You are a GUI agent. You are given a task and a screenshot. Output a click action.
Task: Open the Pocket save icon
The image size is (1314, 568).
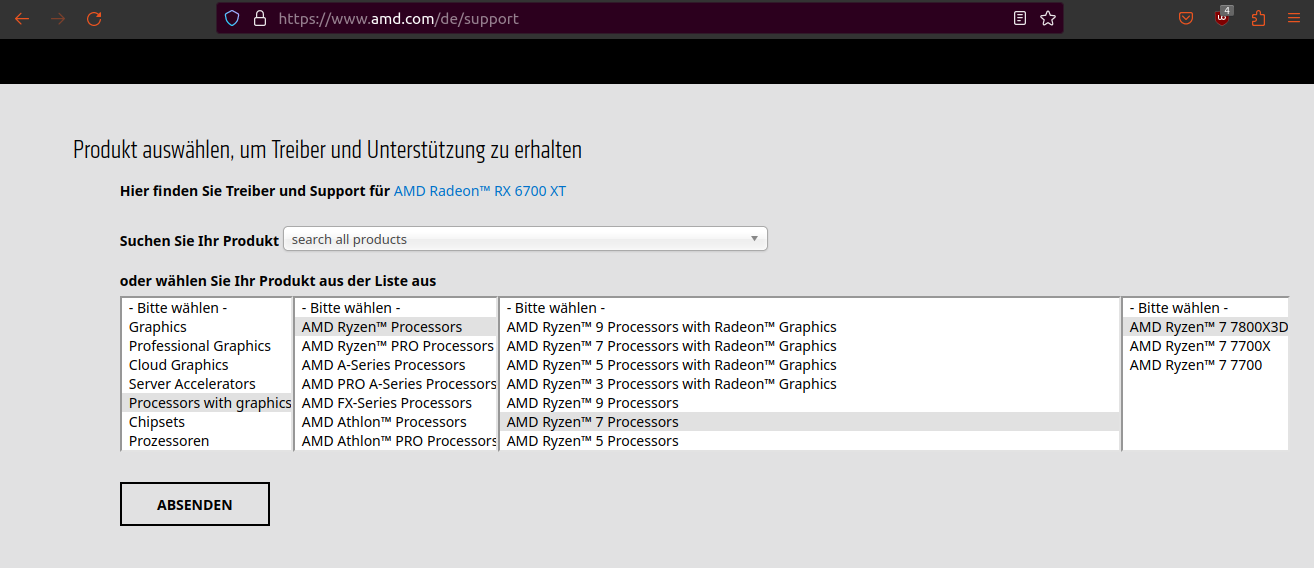point(1186,18)
